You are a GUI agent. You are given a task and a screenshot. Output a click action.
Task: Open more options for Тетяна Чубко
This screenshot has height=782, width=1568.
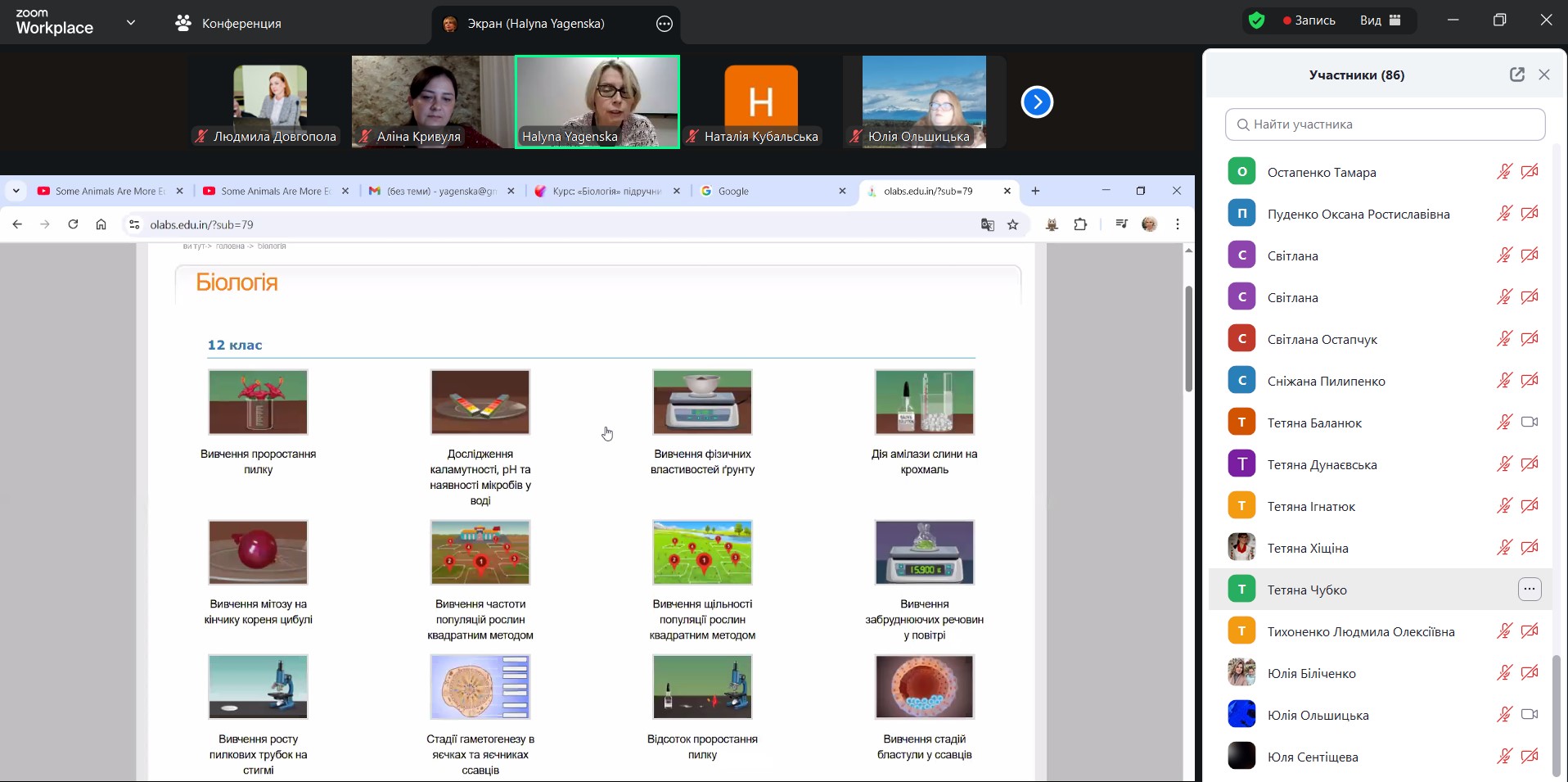pos(1529,590)
